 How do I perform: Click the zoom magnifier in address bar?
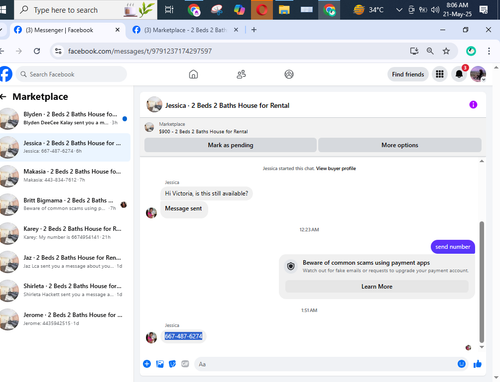(x=430, y=51)
